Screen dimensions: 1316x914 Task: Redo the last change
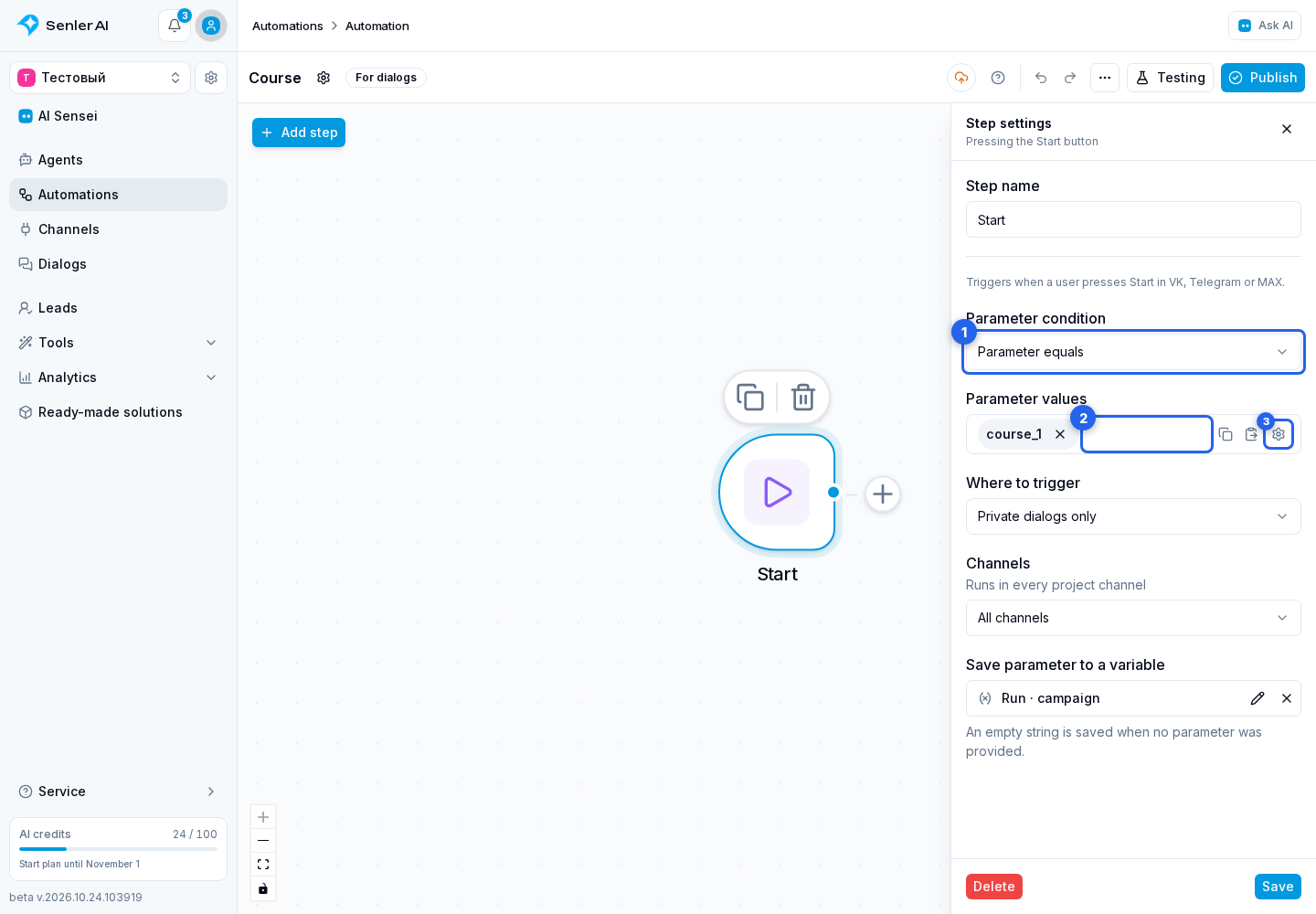1070,78
